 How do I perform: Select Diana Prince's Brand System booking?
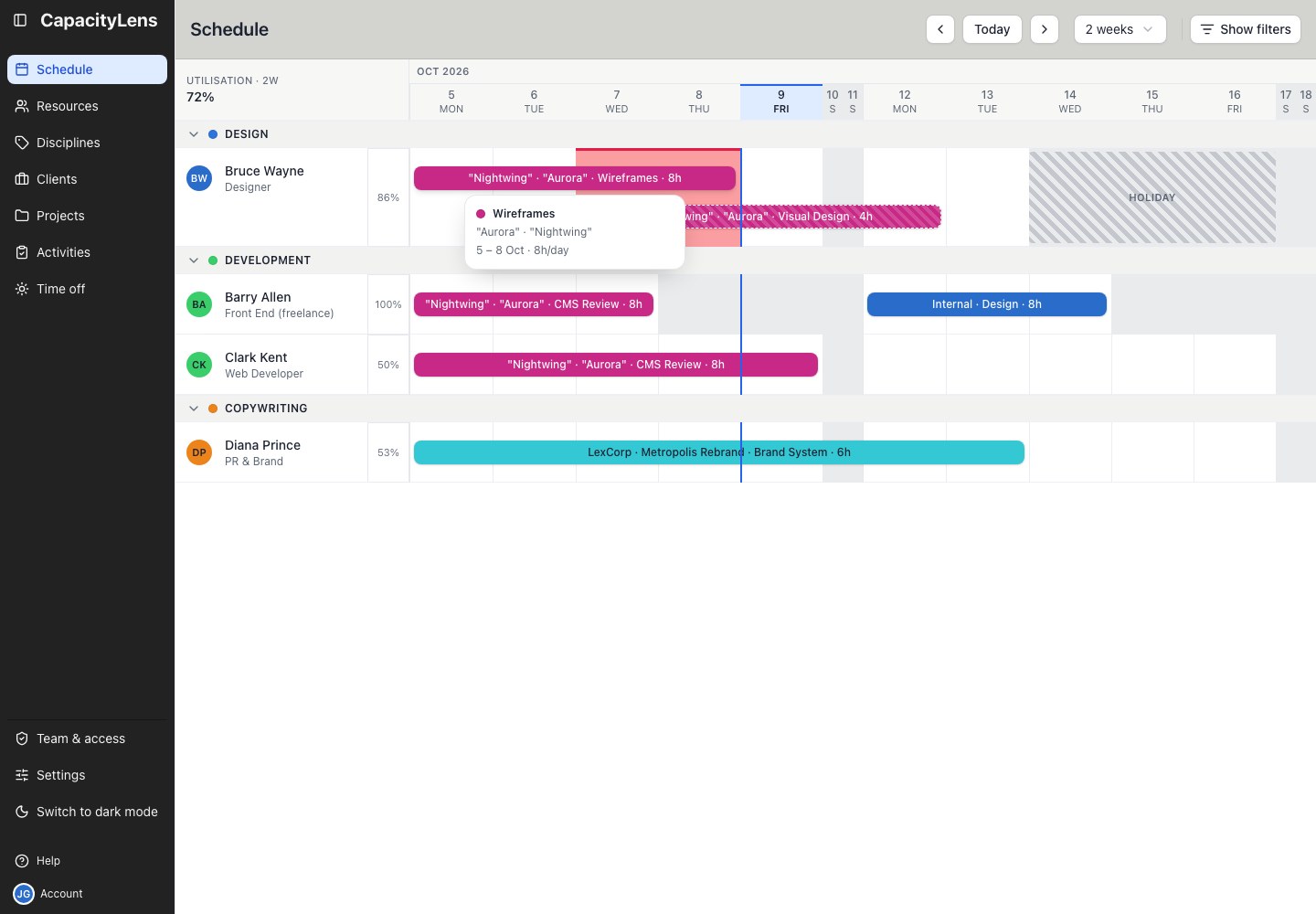719,452
